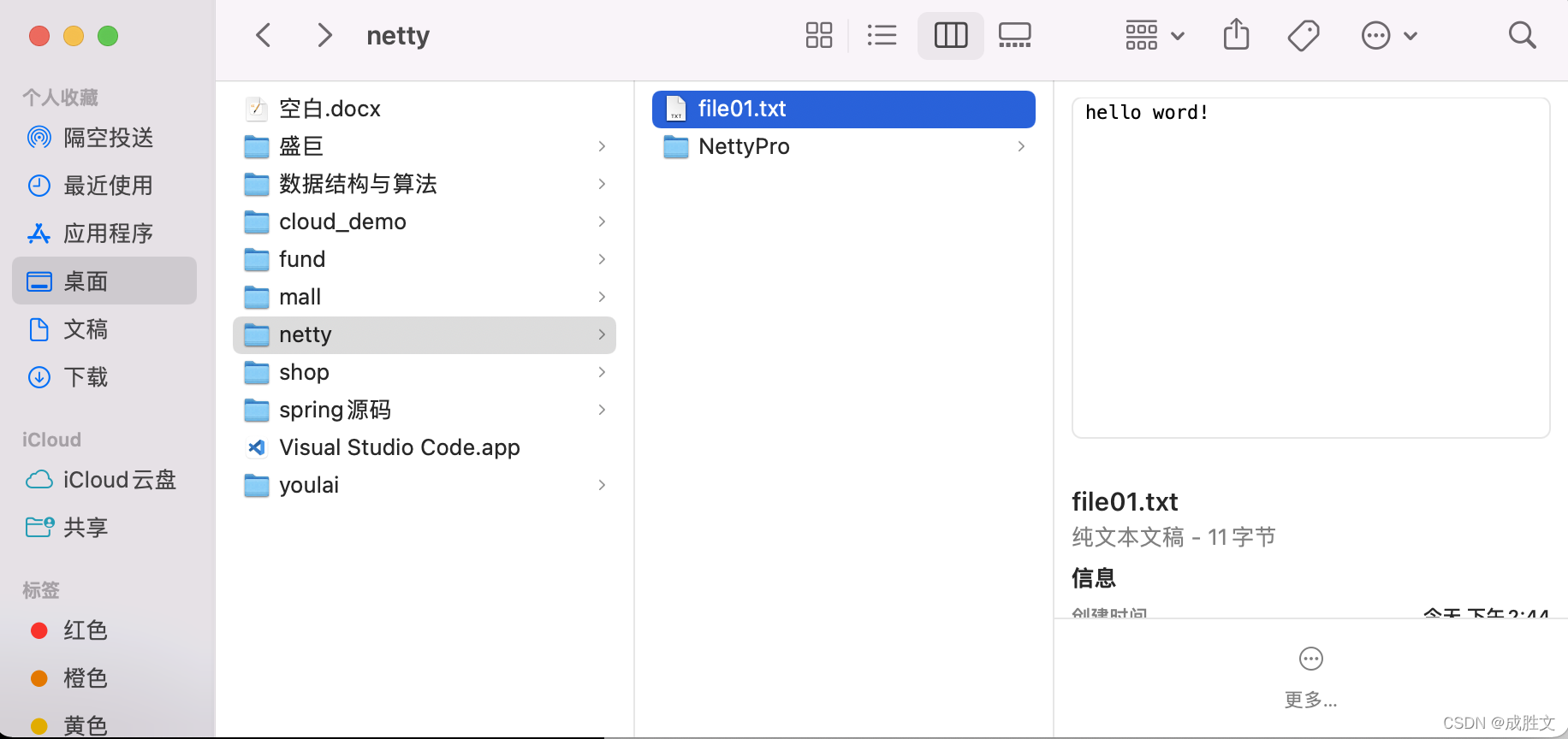The width and height of the screenshot is (1568, 739).
Task: Select column view mode
Action: point(951,35)
